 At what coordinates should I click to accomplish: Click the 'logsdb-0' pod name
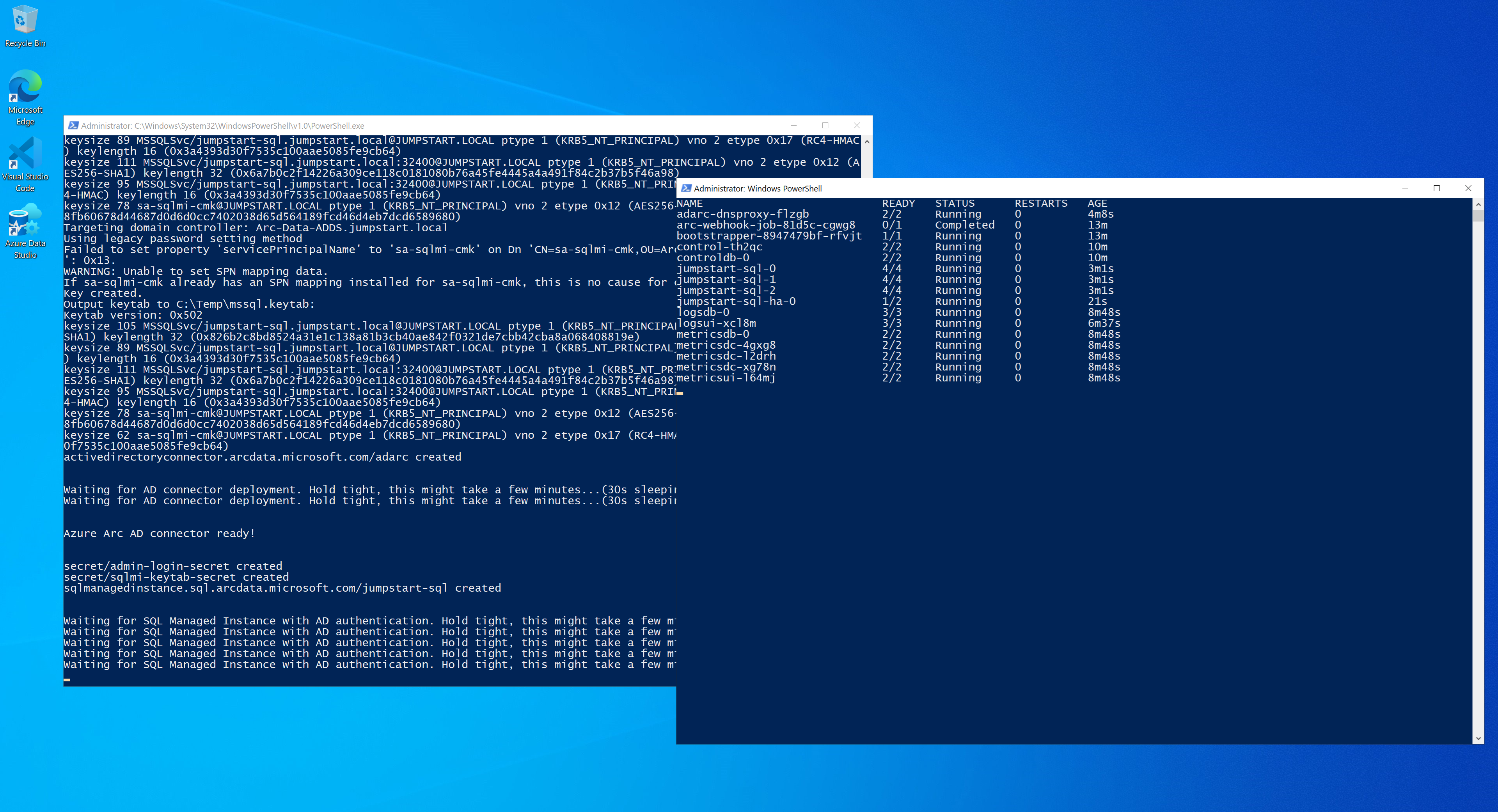(x=703, y=312)
